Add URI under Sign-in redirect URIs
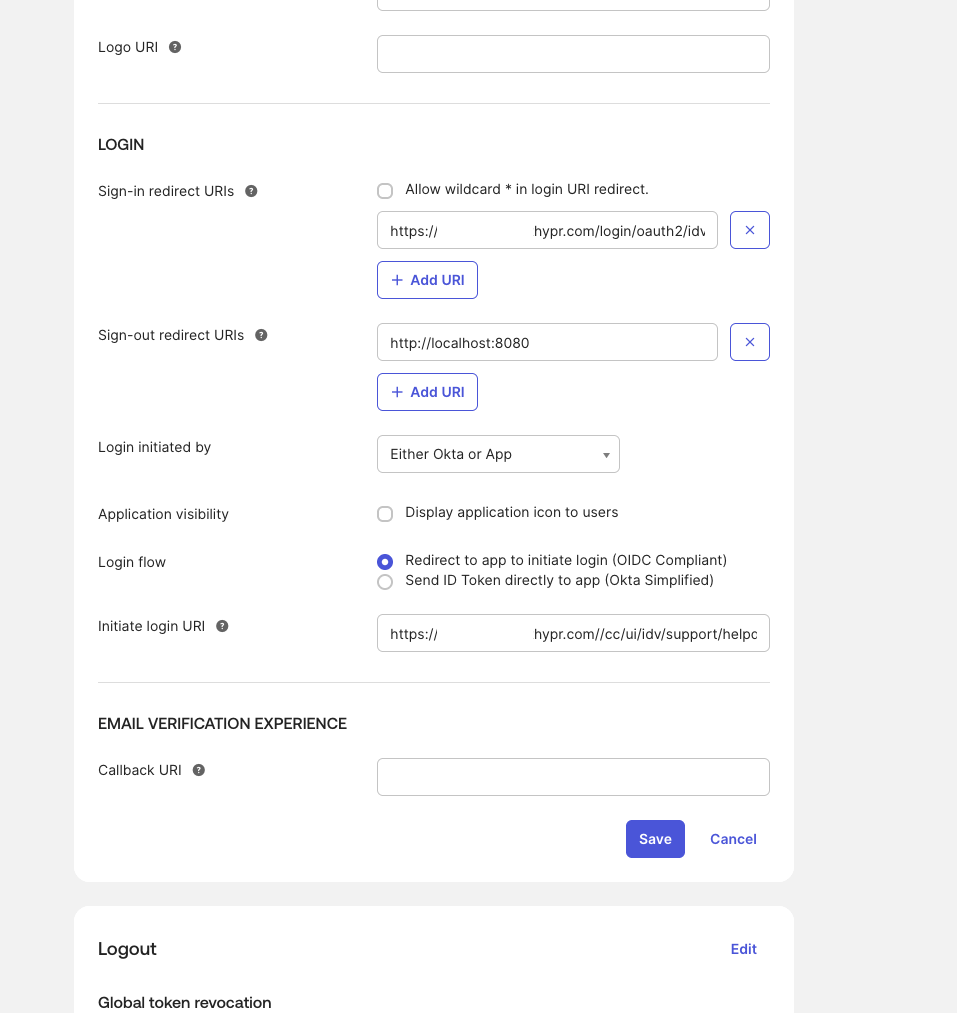This screenshot has height=1013, width=957. coord(427,280)
